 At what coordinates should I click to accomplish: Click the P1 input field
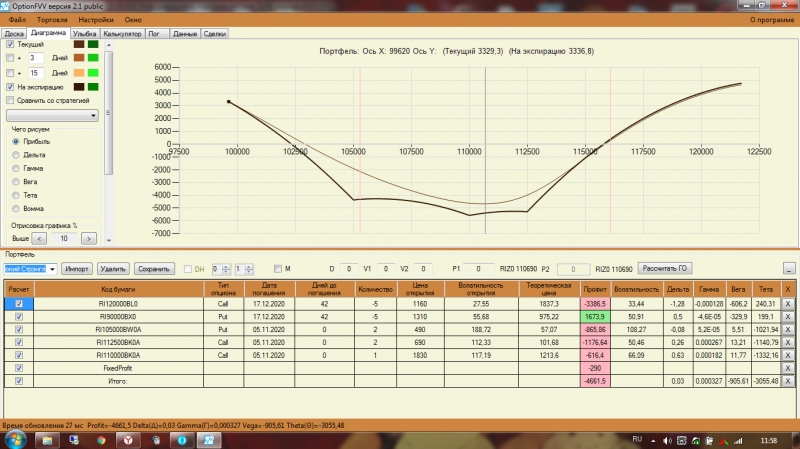pyautogui.click(x=478, y=269)
